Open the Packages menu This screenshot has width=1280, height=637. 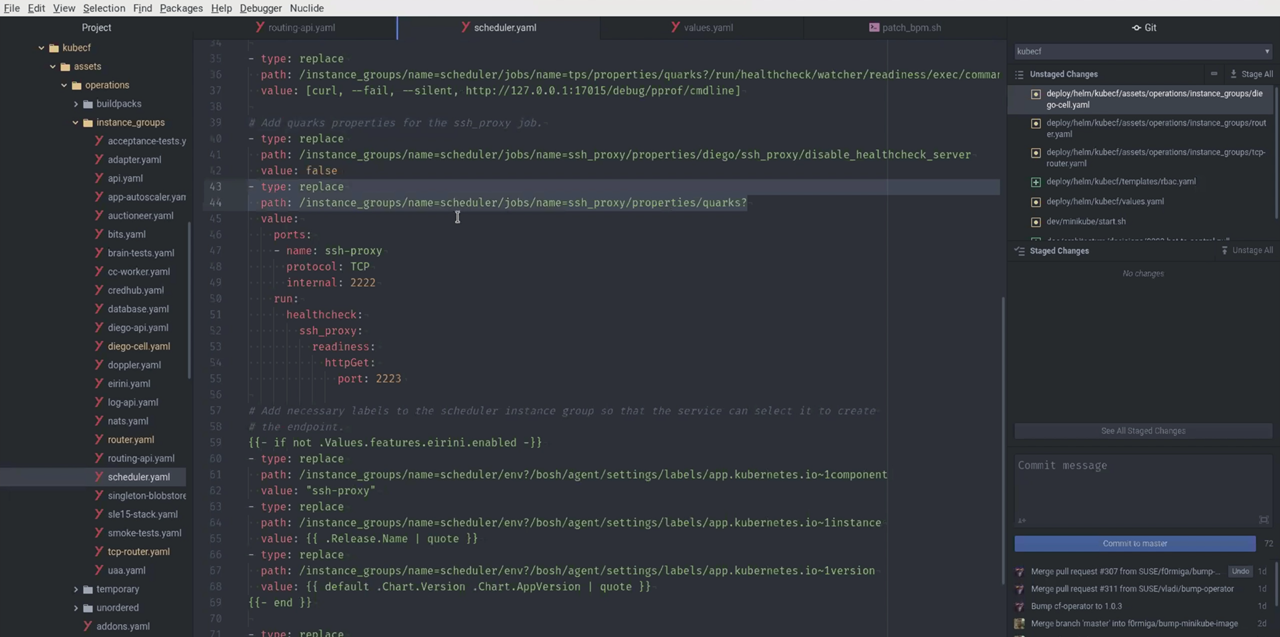point(181,8)
